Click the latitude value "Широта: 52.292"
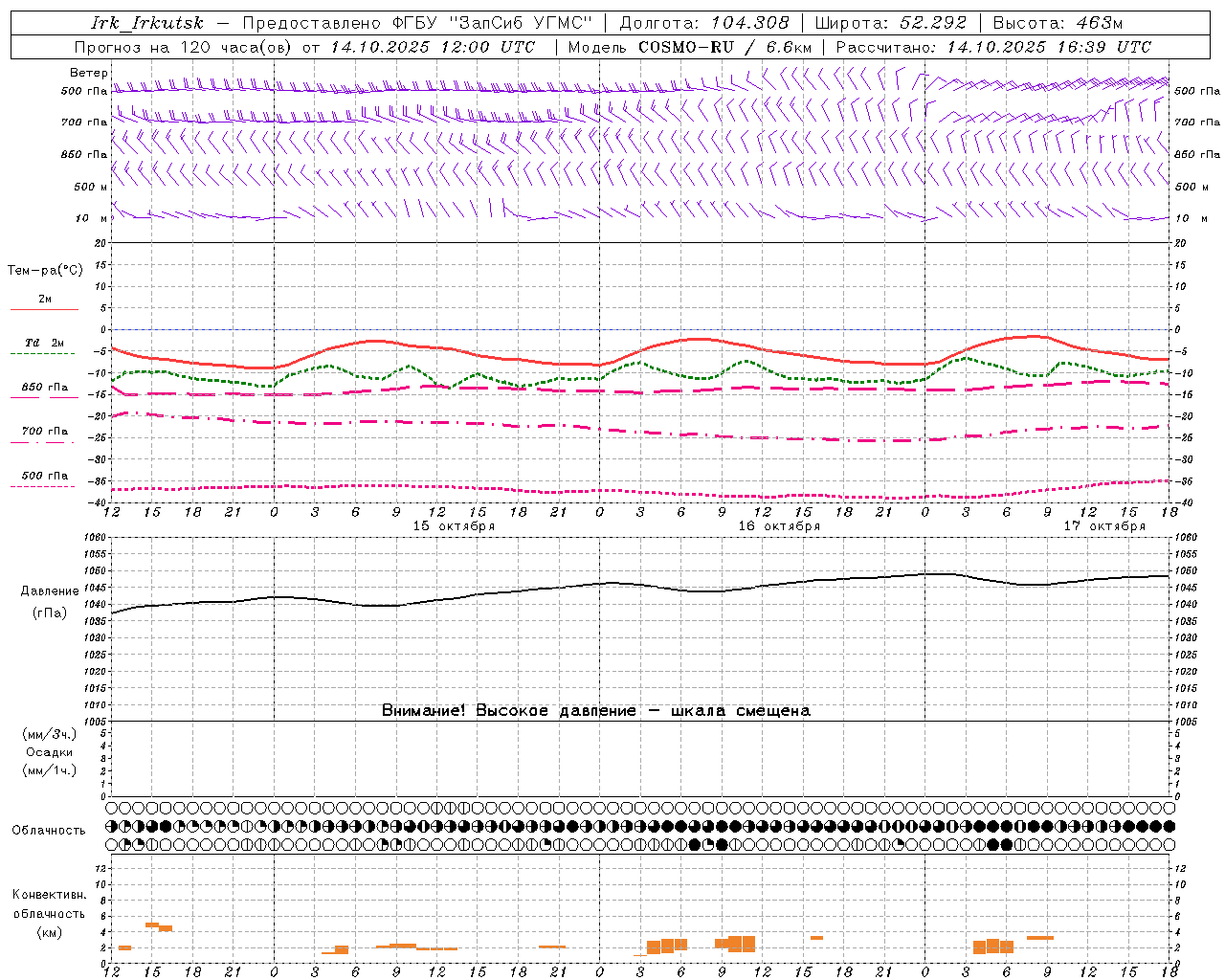1225x980 pixels. point(891,23)
